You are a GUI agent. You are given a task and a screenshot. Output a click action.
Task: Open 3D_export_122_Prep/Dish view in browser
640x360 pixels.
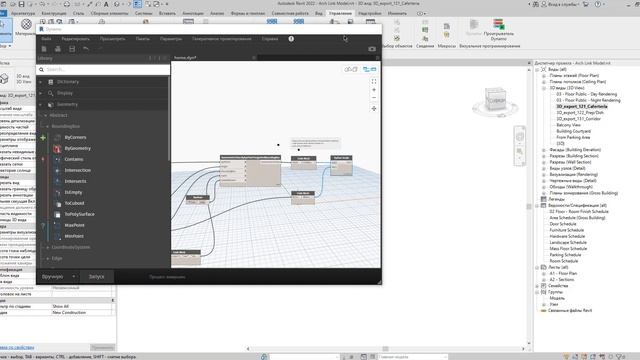pos(580,113)
